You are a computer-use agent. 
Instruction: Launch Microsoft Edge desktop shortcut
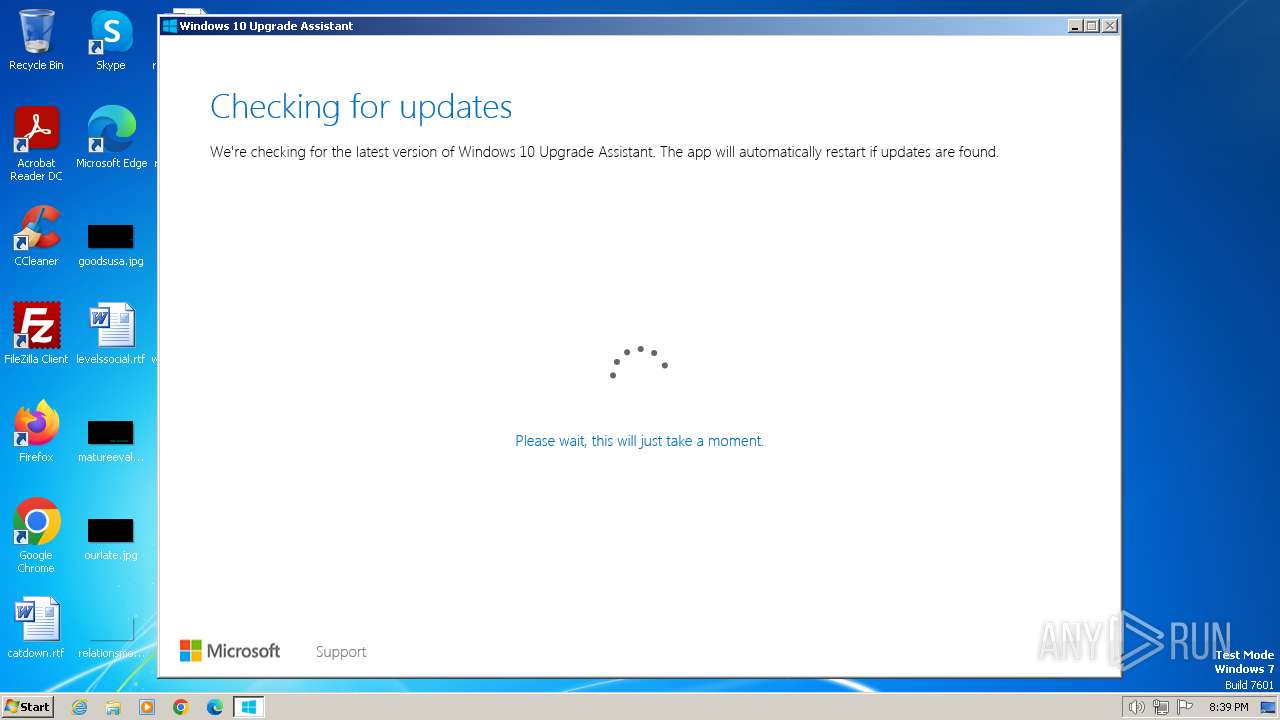pyautogui.click(x=111, y=138)
